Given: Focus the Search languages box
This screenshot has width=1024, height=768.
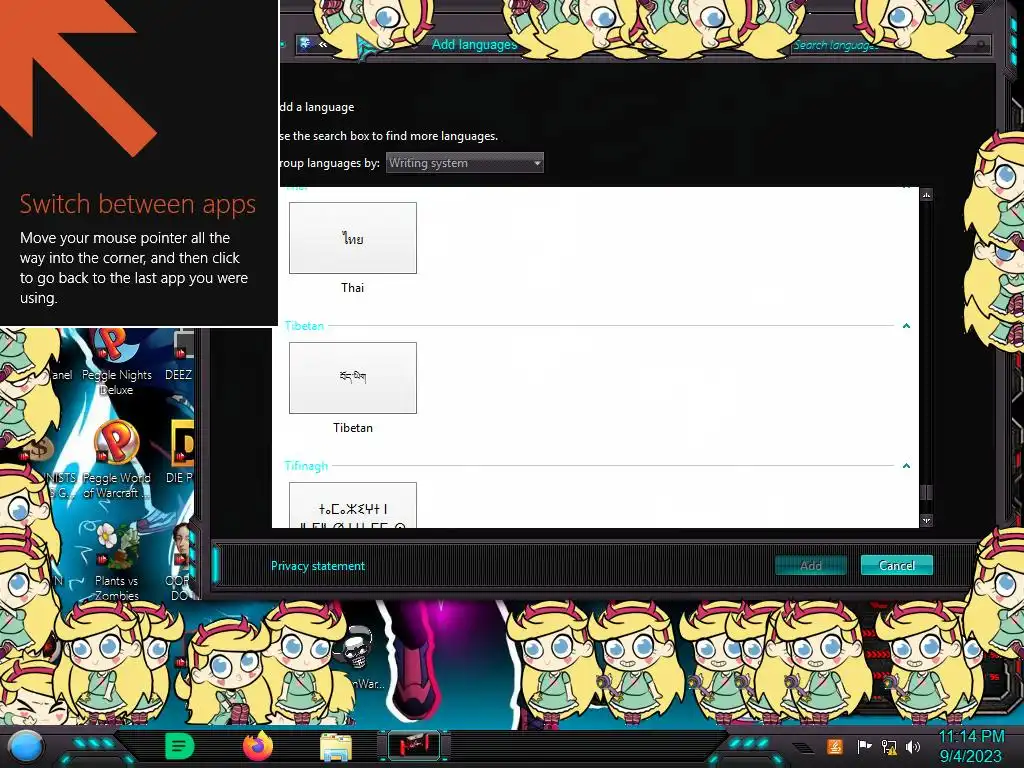Looking at the screenshot, I should click(891, 45).
